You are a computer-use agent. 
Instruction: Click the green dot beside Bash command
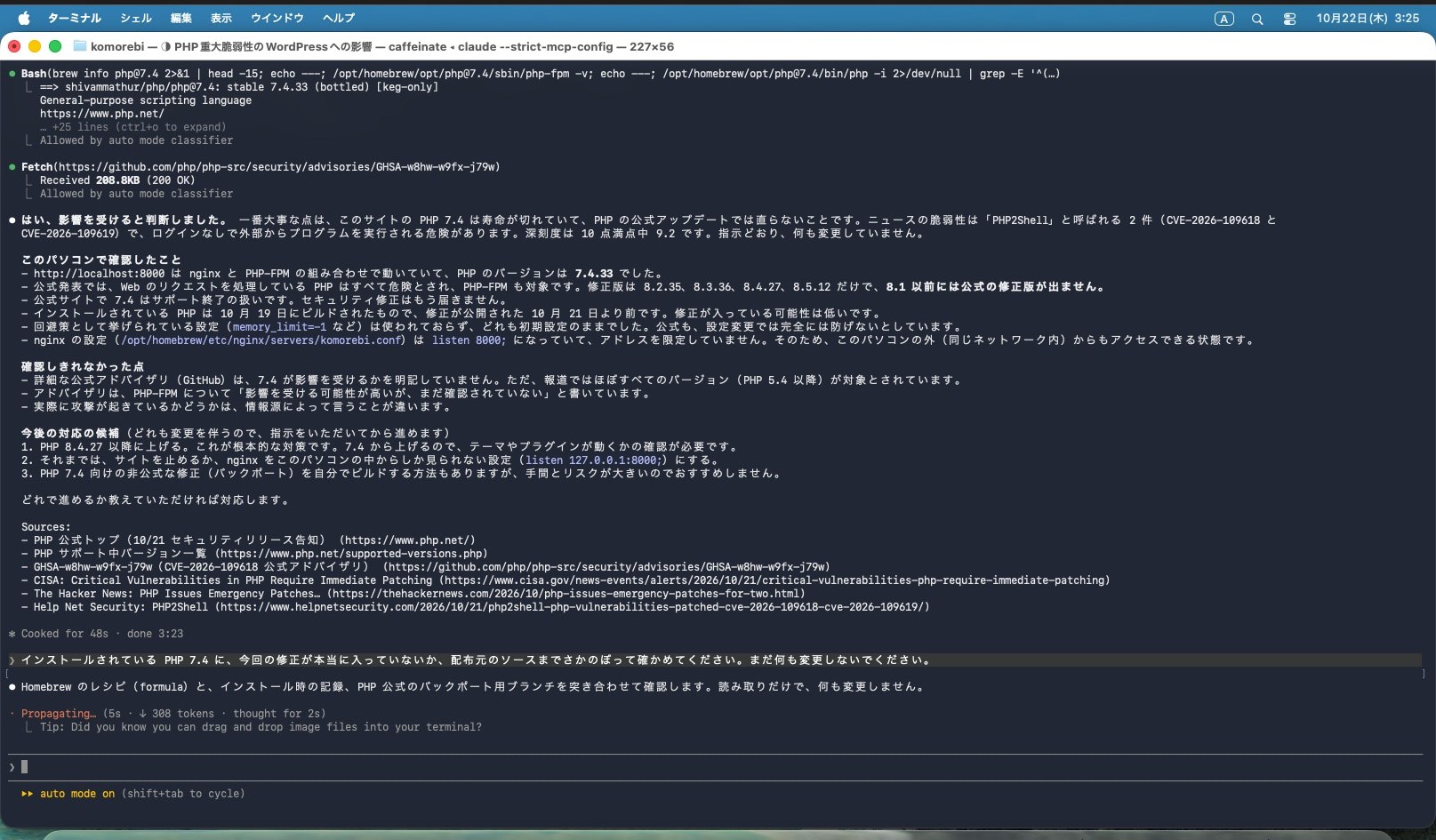pos(12,74)
